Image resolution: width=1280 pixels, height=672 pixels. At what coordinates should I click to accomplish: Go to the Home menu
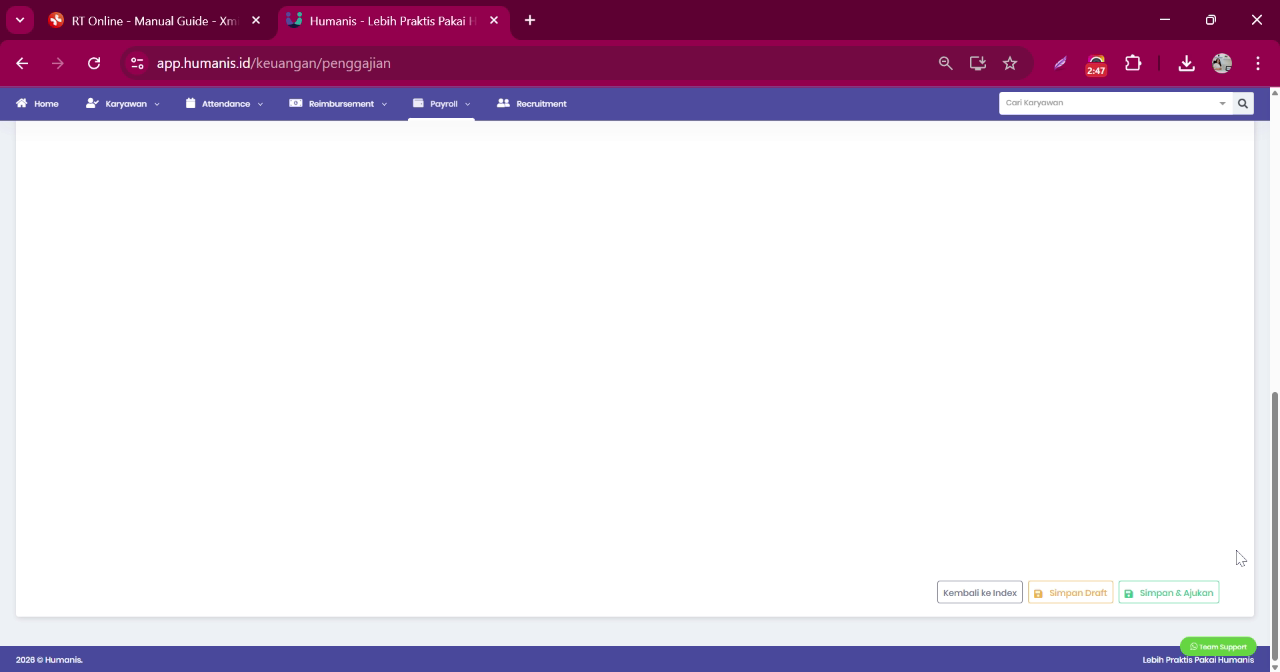[x=37, y=103]
